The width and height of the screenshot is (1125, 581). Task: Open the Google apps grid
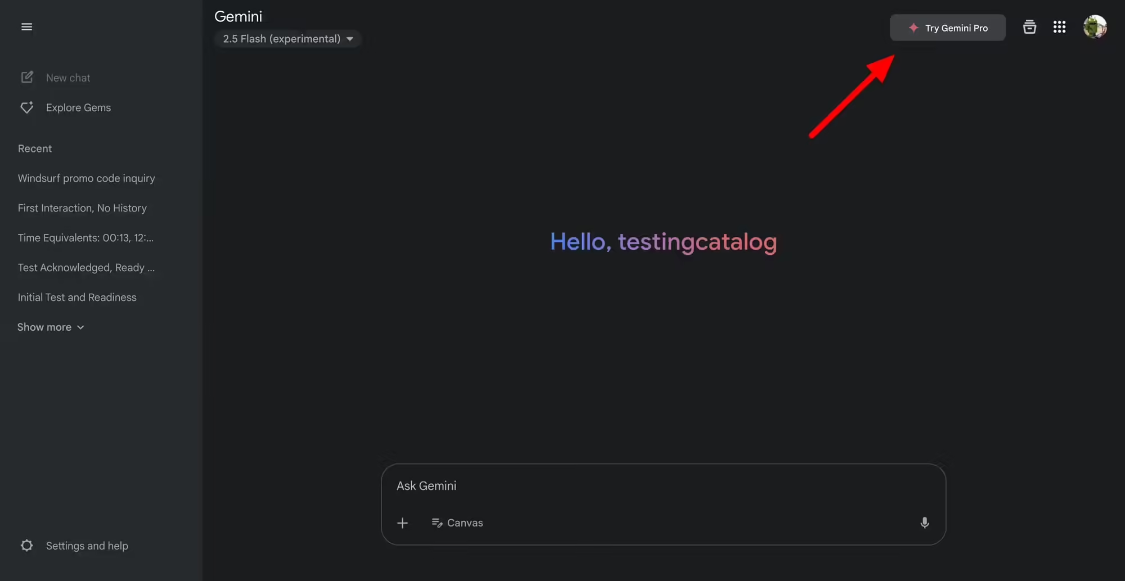tap(1060, 27)
